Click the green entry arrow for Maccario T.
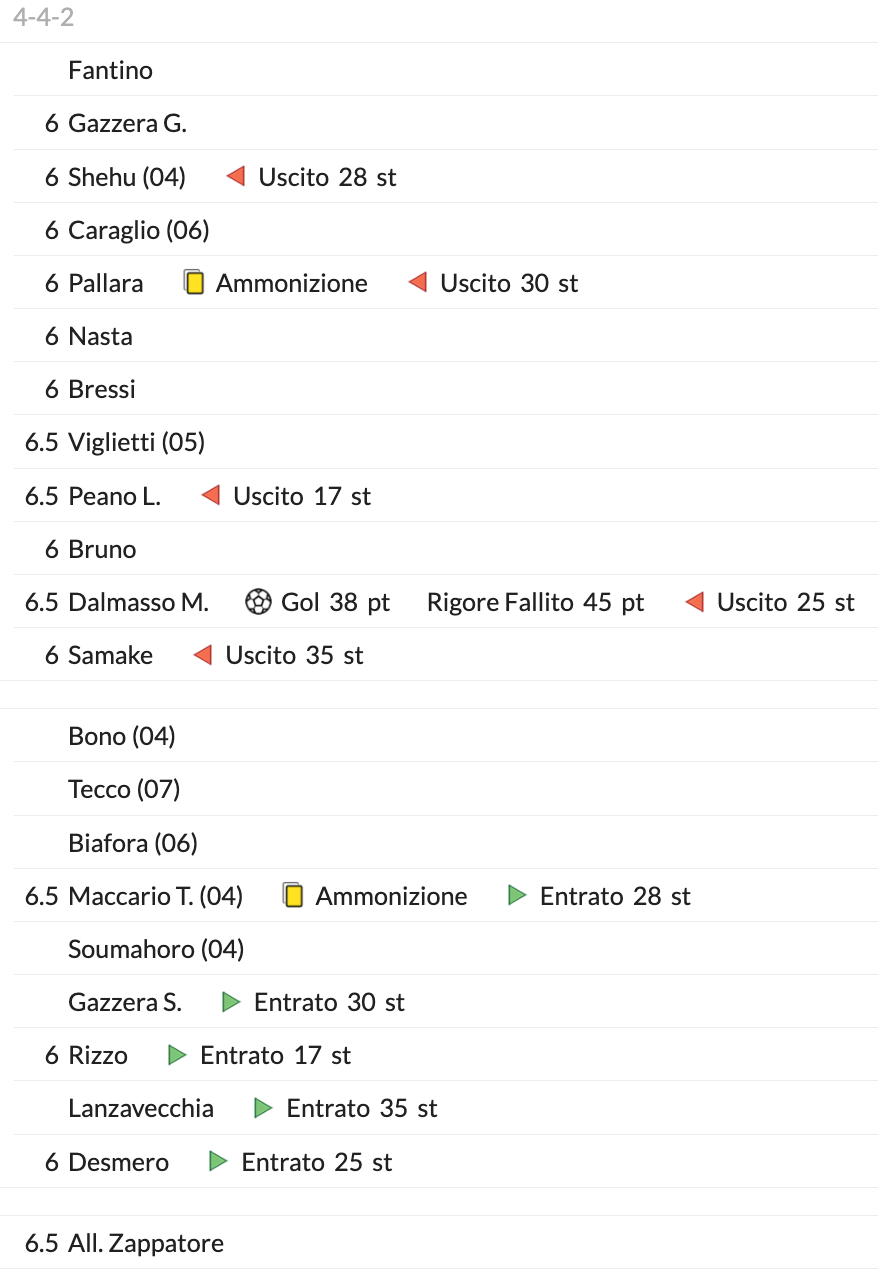 [517, 896]
